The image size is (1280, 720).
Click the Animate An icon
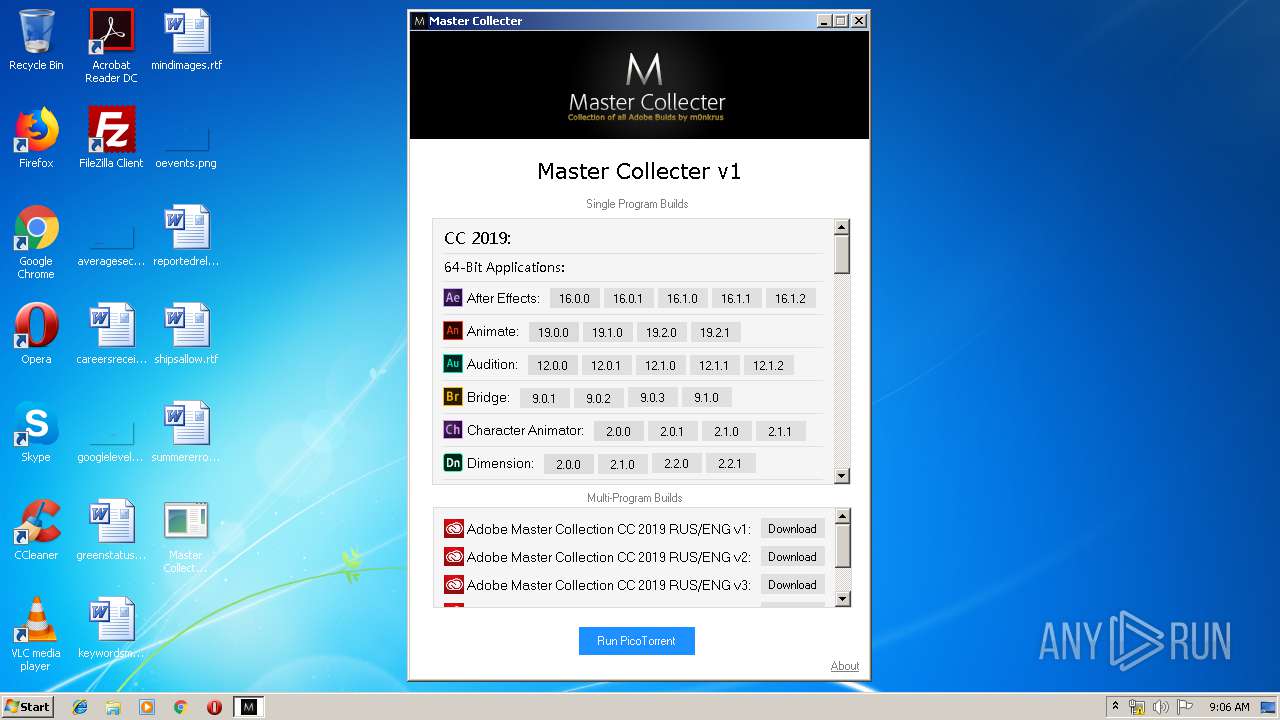453,331
